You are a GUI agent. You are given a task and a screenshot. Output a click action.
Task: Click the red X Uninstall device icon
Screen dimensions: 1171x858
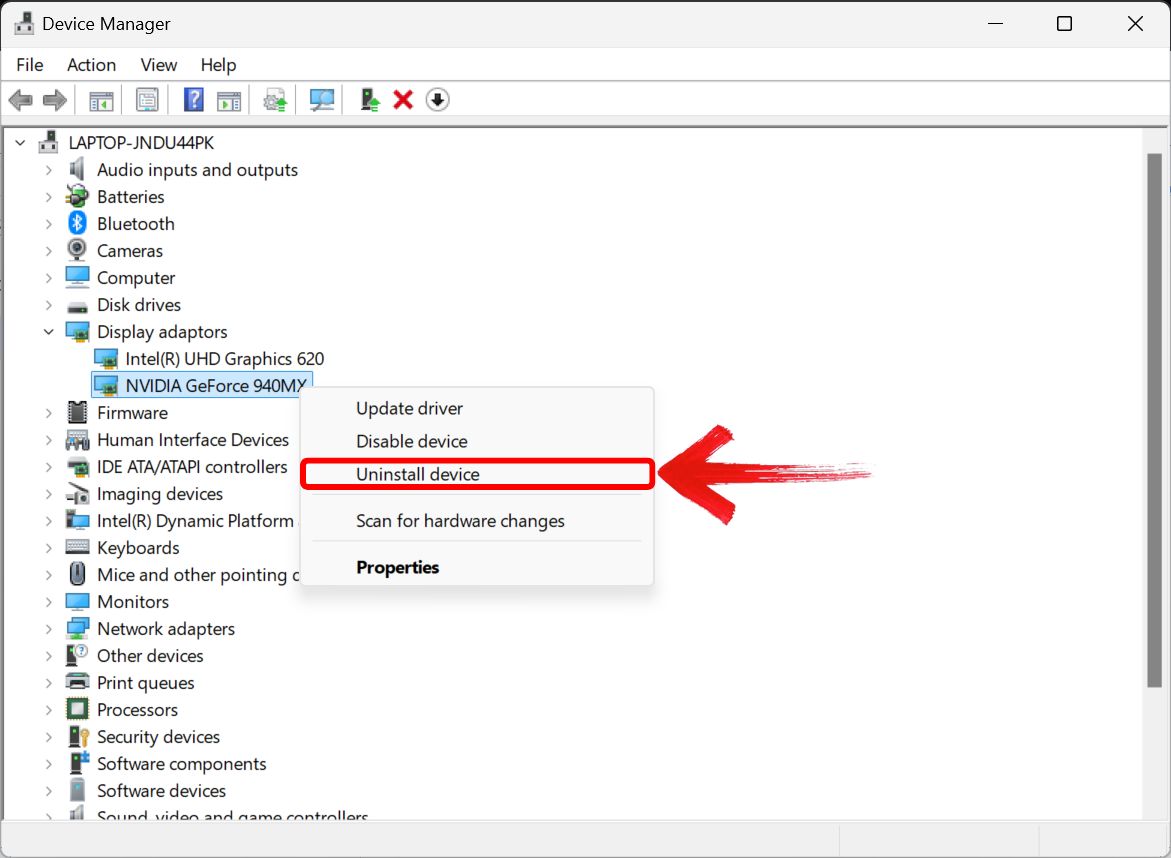click(403, 100)
